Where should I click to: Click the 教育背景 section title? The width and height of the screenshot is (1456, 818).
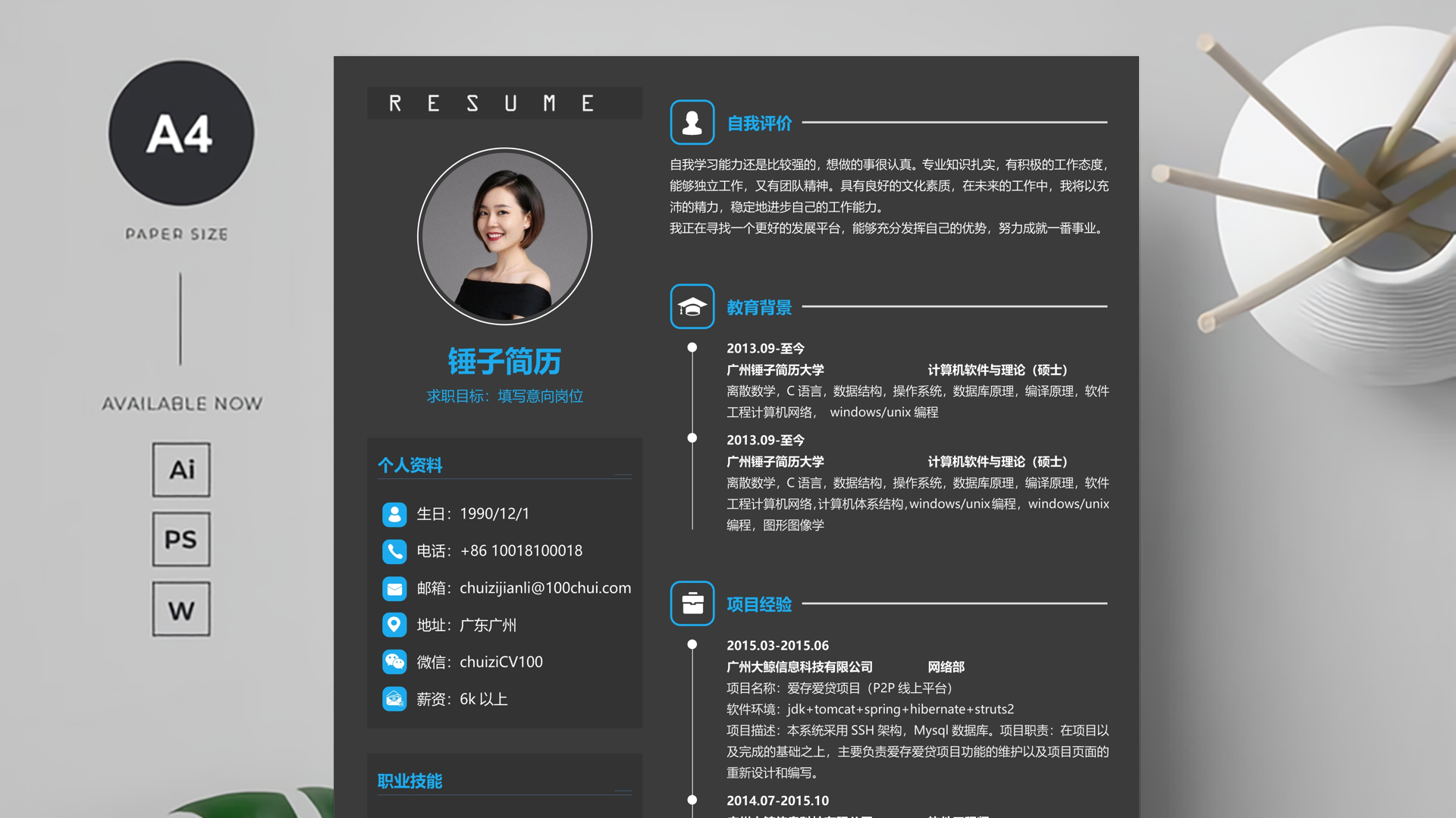759,308
